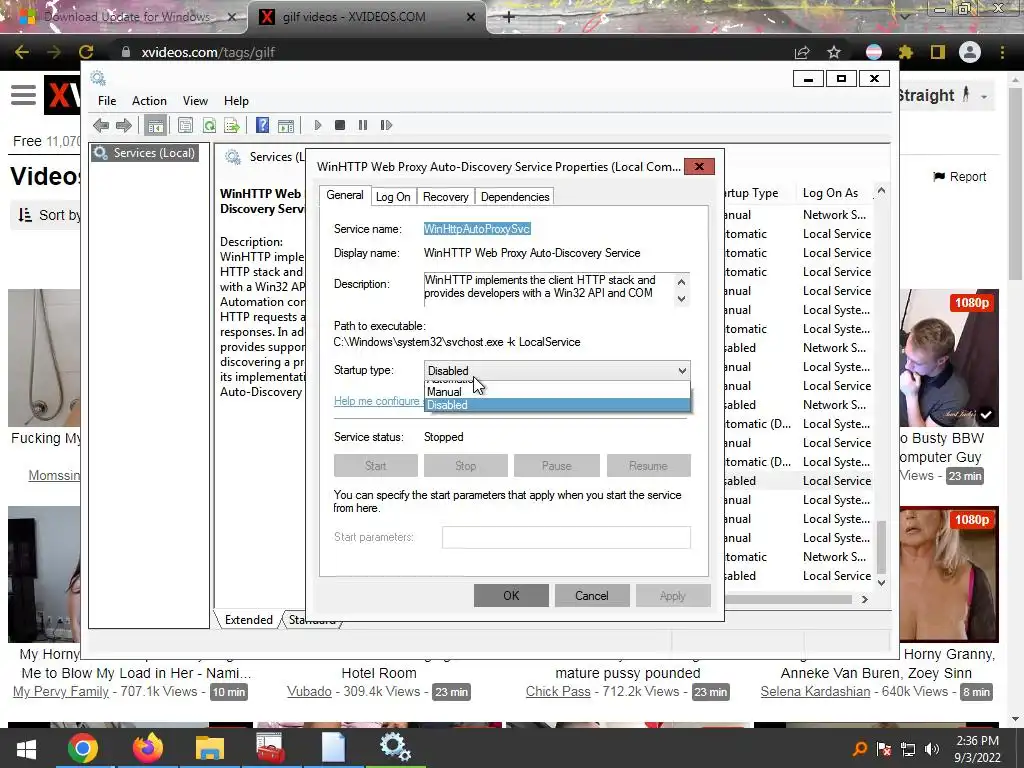Viewport: 1024px width, 768px height.
Task: Click Chrome's back navigation arrow
Action: (22, 52)
